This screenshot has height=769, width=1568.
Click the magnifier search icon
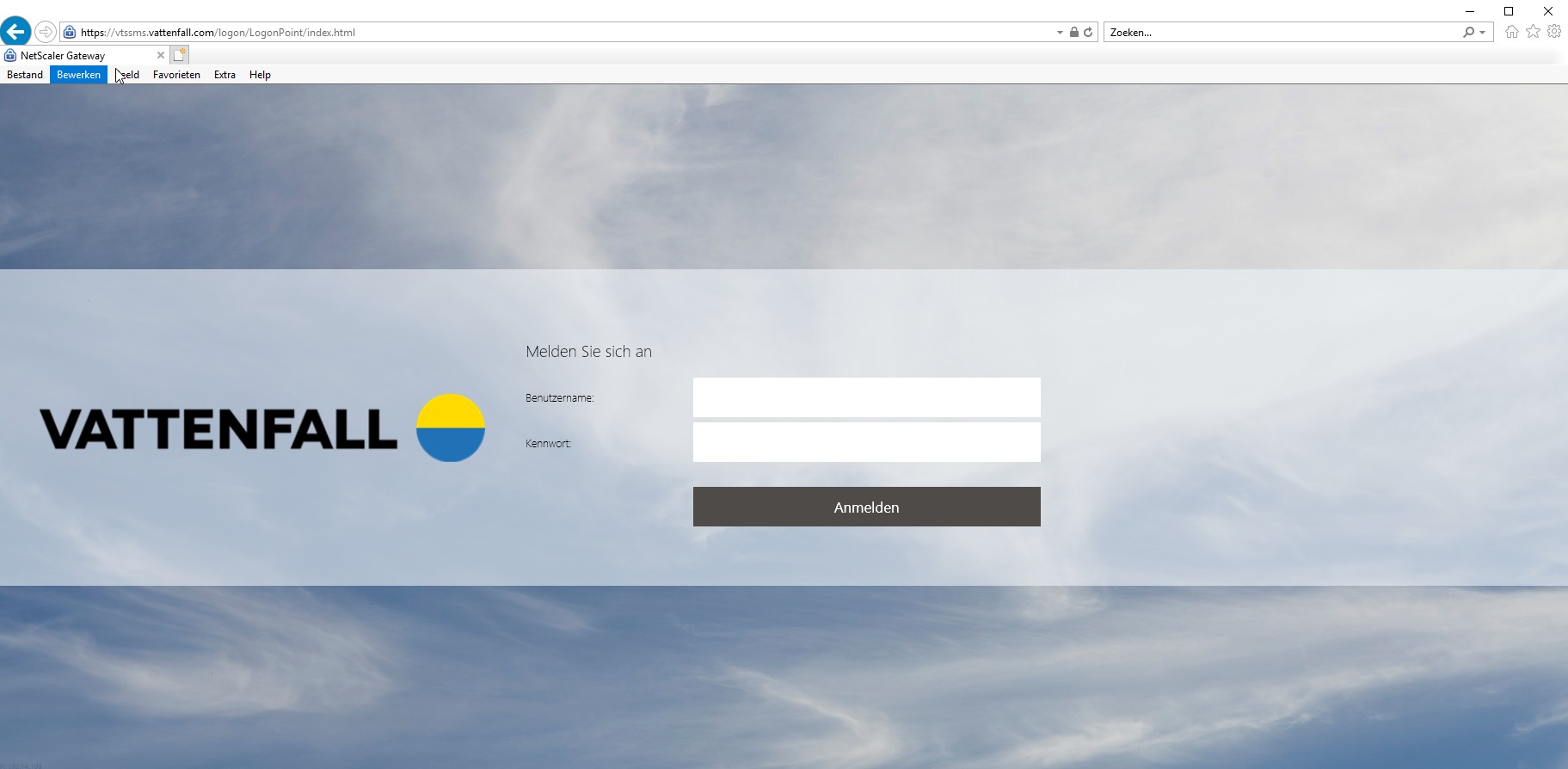[x=1468, y=32]
